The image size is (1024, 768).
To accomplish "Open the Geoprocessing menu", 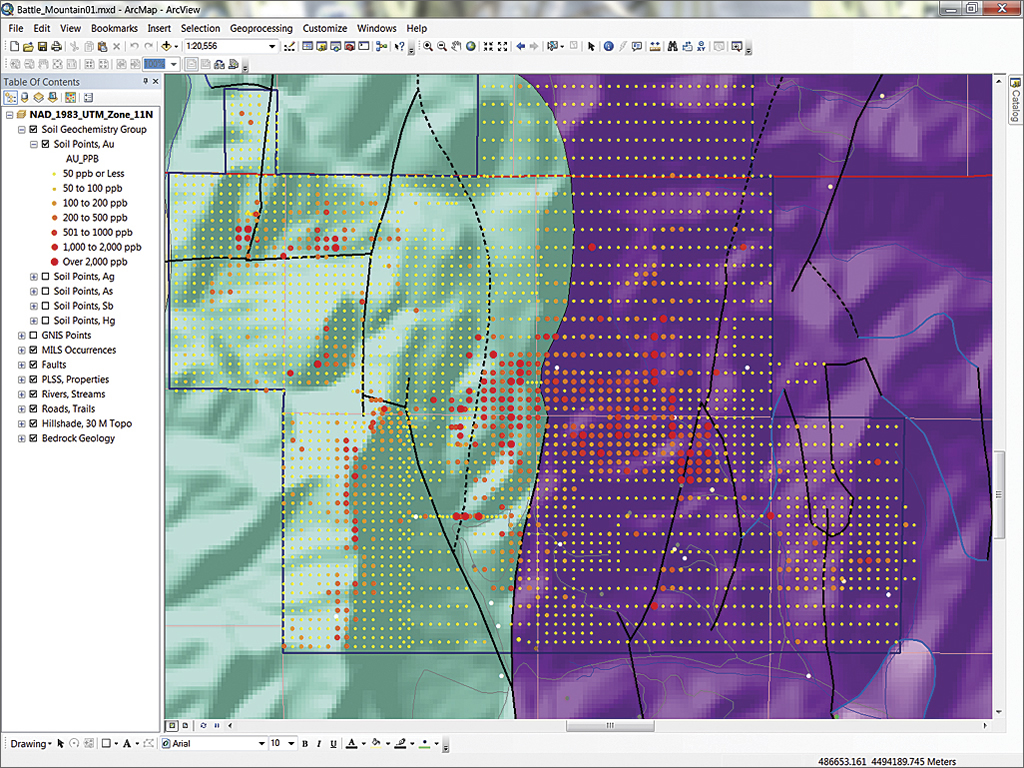I will click(262, 28).
